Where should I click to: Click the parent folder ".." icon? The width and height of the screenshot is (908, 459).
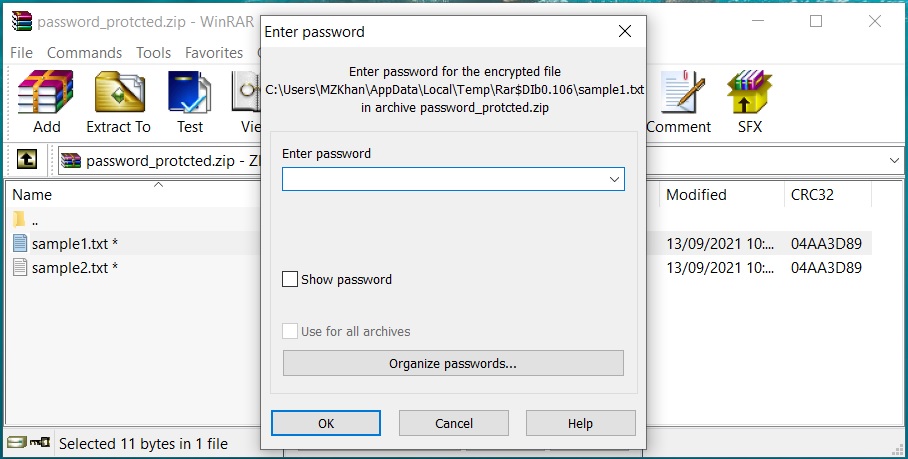[21, 220]
